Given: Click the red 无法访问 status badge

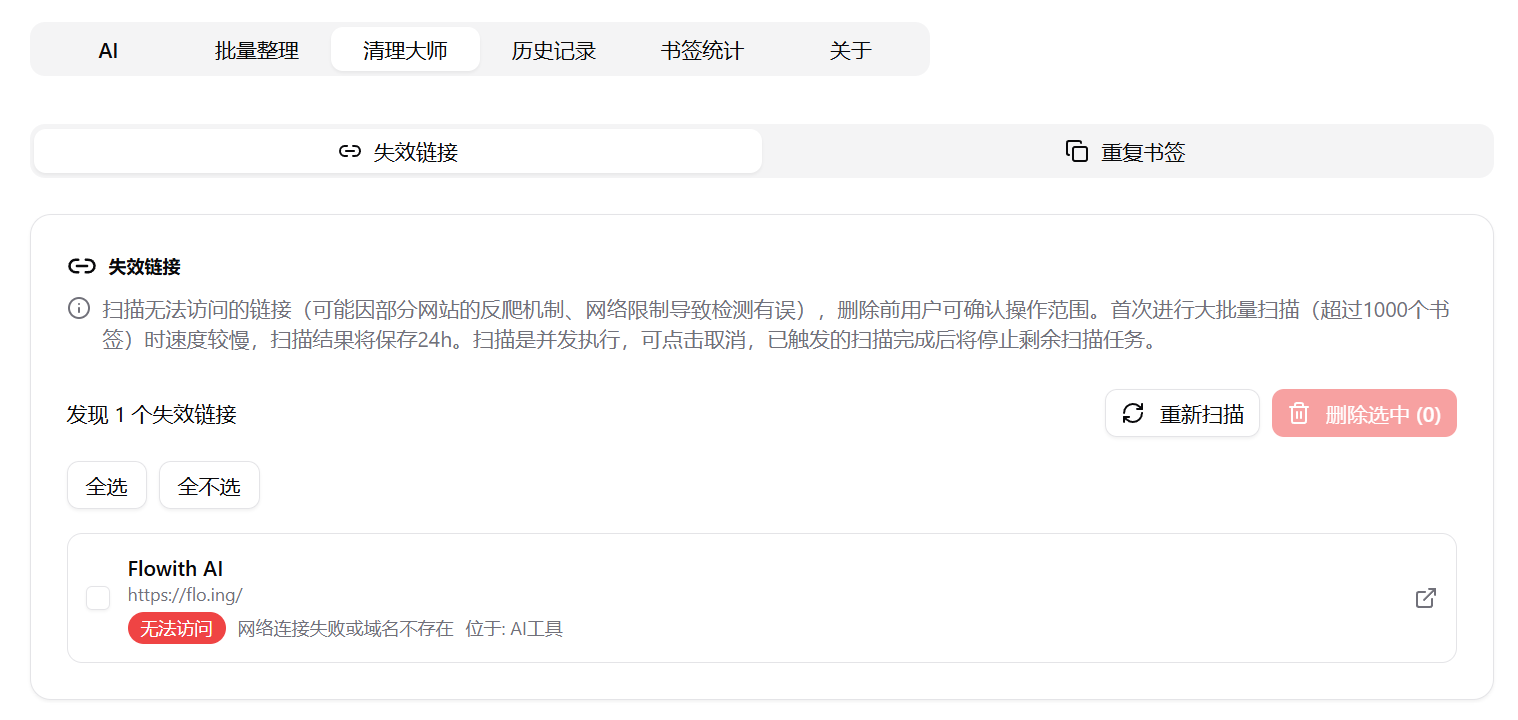Looking at the screenshot, I should click(x=176, y=628).
